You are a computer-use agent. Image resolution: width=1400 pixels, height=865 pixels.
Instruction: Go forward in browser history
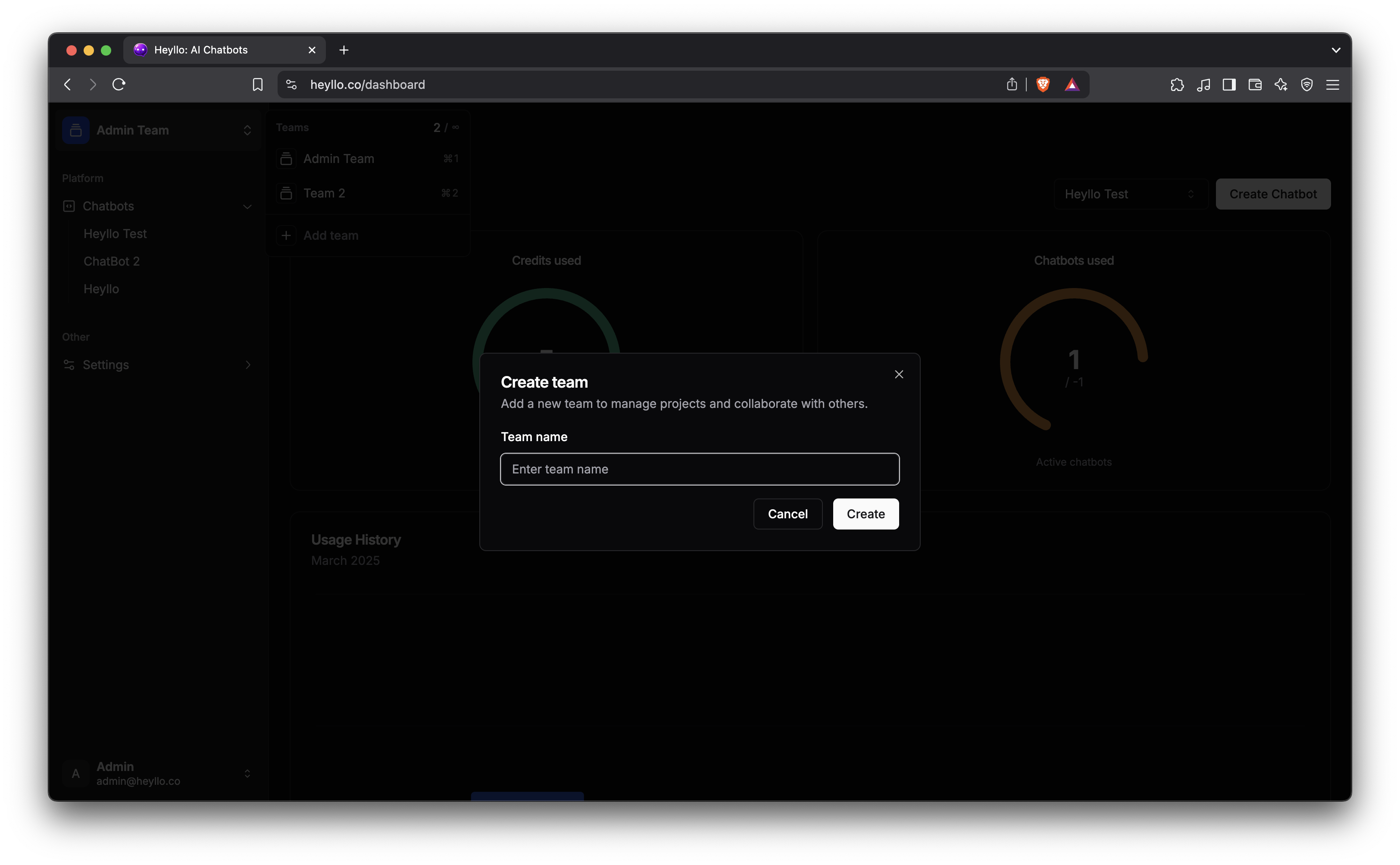tap(93, 85)
